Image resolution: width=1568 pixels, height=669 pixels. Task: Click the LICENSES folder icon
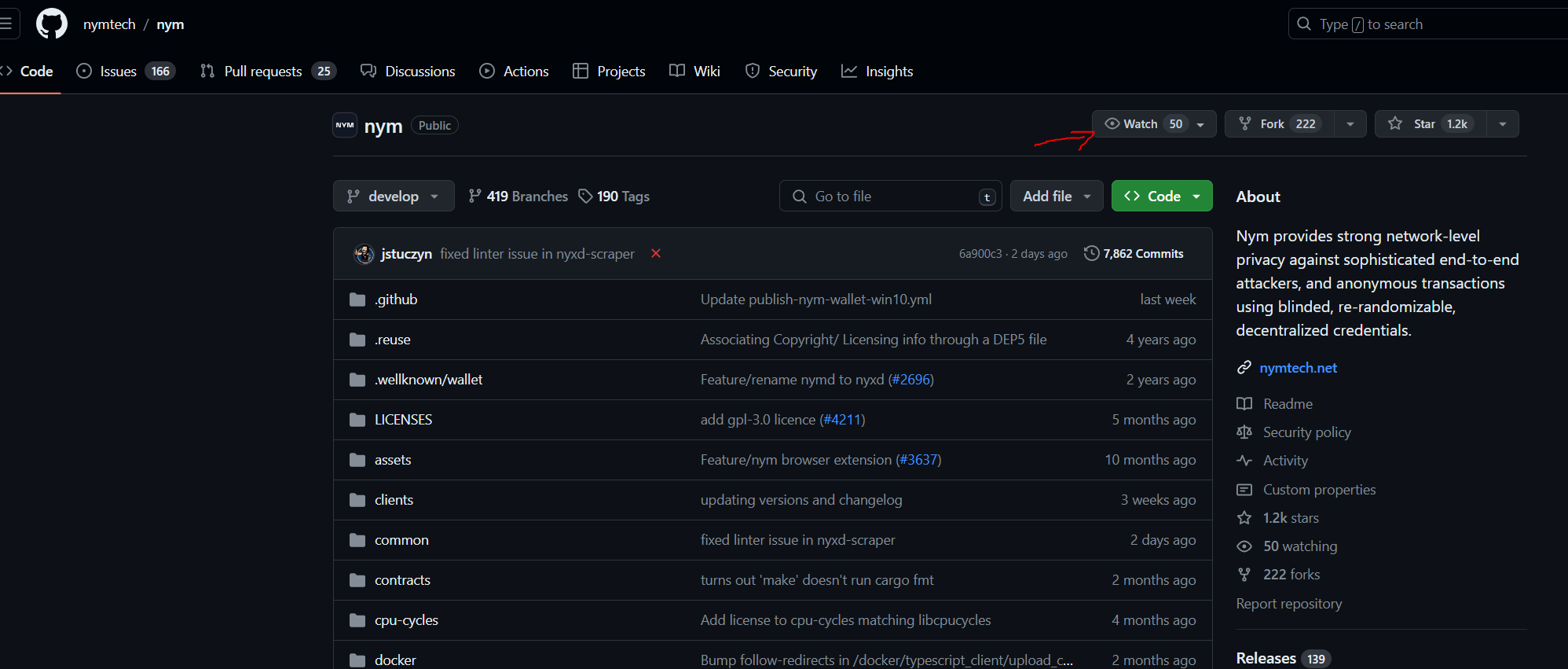[357, 420]
